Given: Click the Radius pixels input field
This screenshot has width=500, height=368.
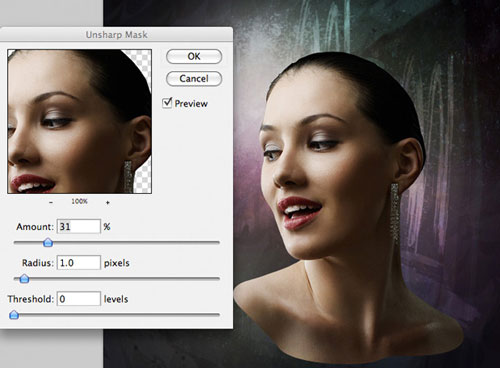Looking at the screenshot, I should [x=79, y=263].
